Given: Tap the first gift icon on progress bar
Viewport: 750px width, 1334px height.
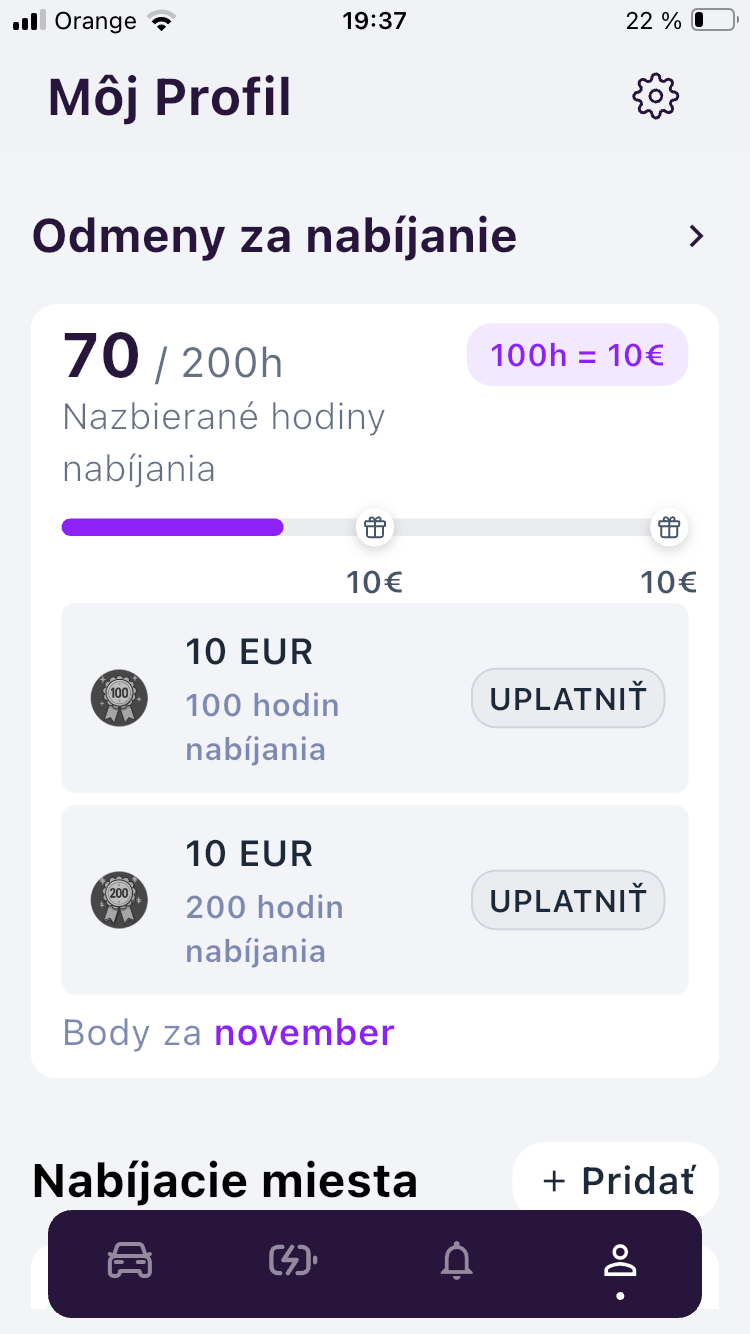Looking at the screenshot, I should 375,527.
